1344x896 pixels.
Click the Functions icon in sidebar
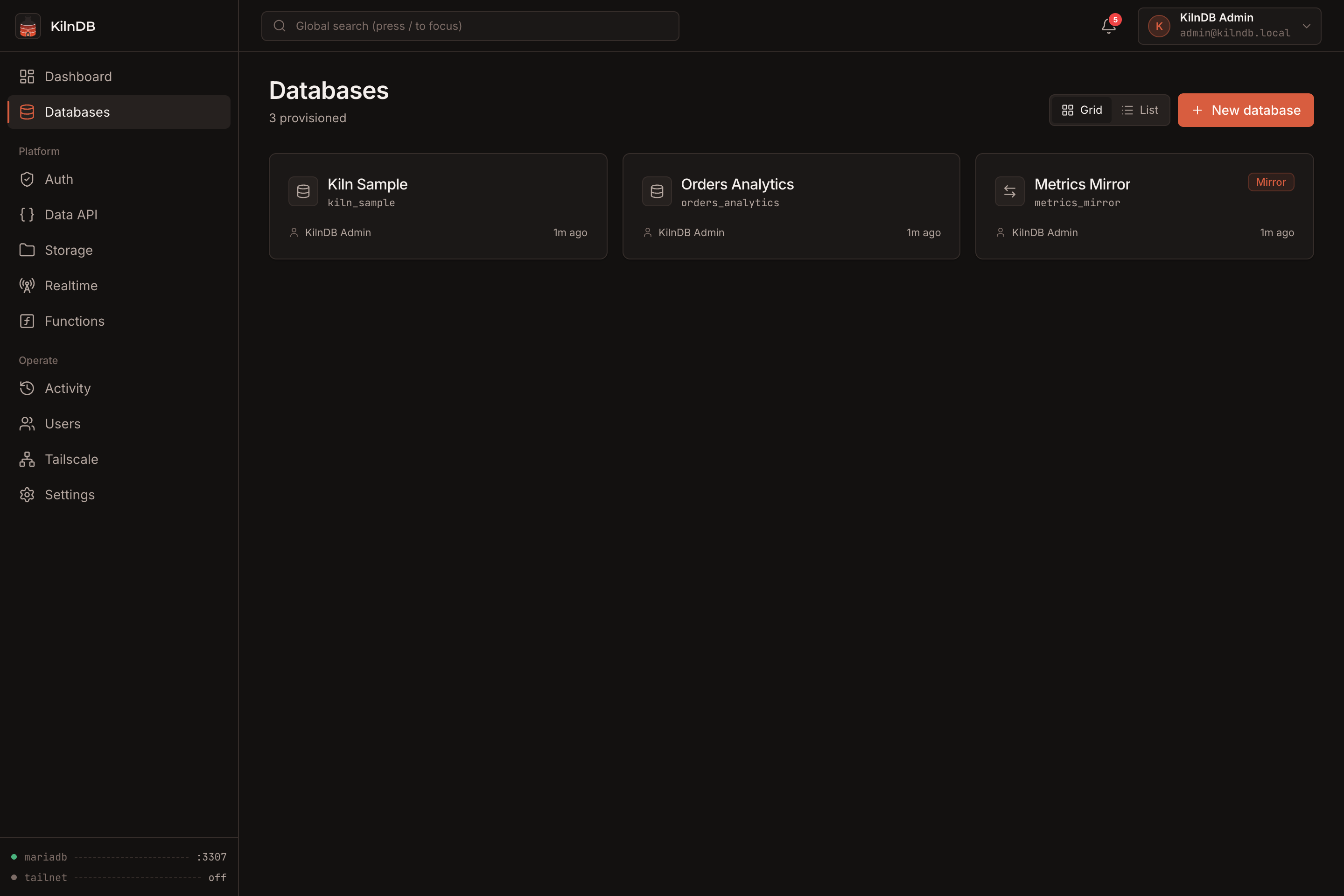27,321
